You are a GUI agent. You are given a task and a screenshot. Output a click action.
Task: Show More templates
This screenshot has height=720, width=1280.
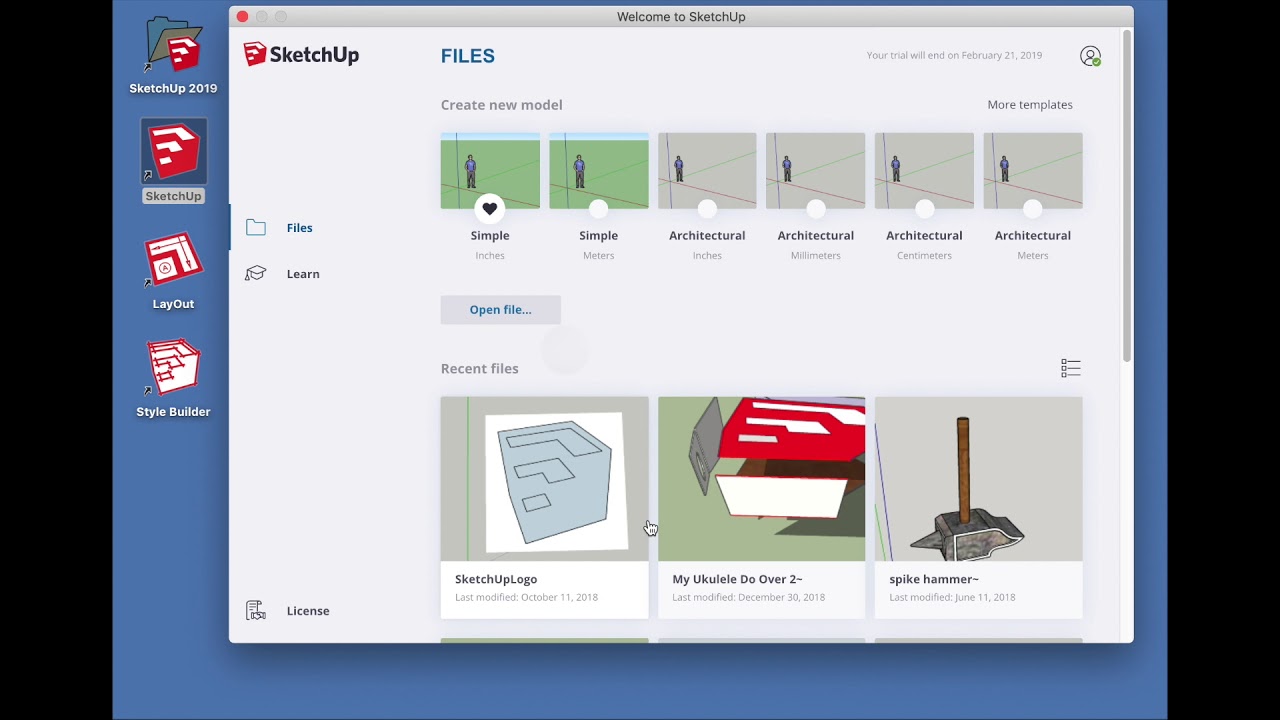(x=1030, y=105)
